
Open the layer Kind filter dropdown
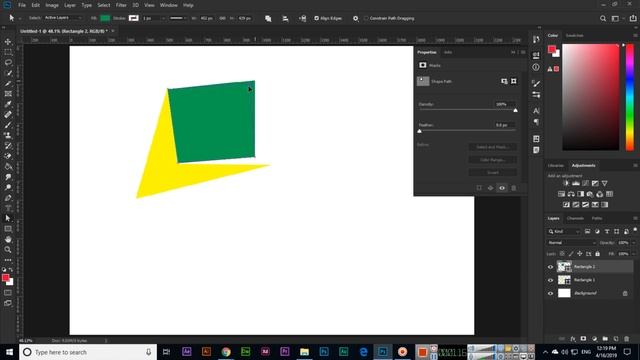click(564, 231)
